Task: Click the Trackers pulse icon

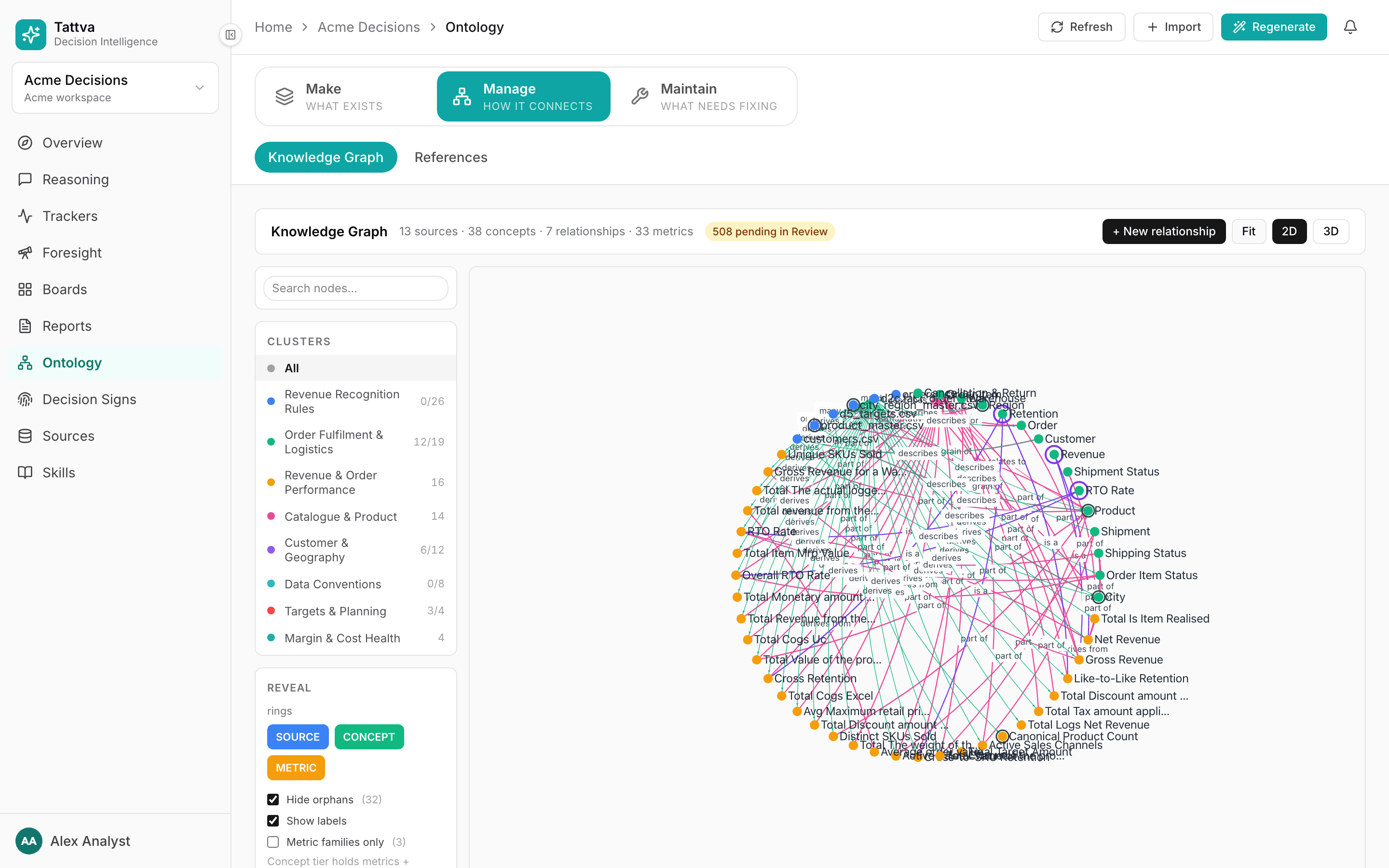Action: [x=25, y=216]
